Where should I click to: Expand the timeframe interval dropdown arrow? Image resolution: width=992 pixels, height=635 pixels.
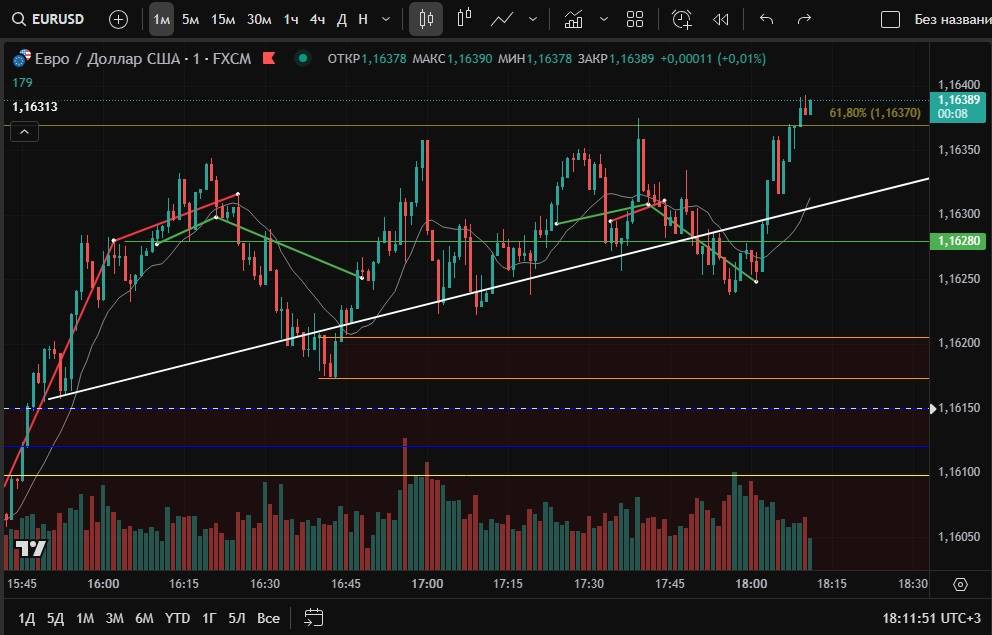click(x=387, y=19)
